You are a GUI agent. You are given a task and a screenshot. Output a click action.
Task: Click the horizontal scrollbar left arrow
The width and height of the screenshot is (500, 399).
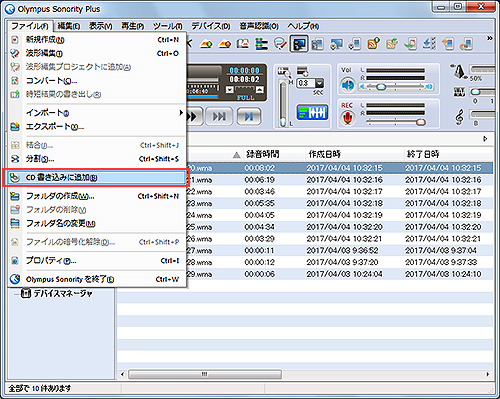(122, 374)
